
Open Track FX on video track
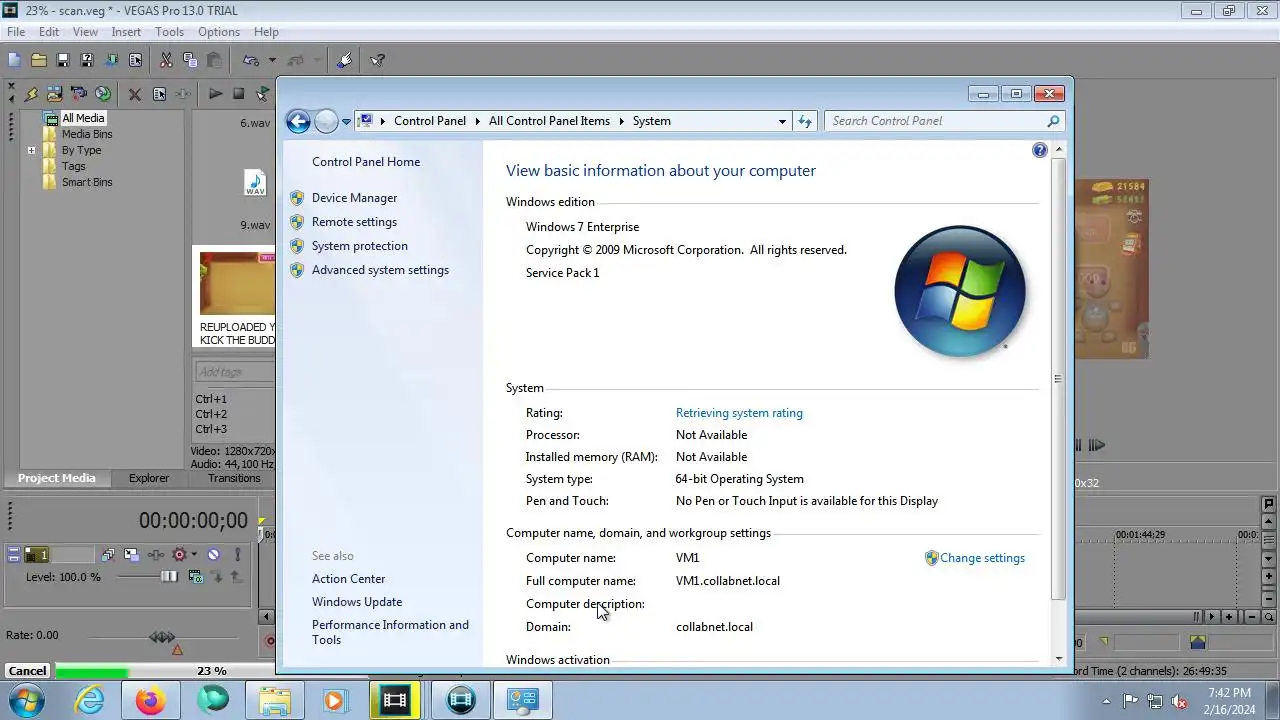click(x=156, y=555)
